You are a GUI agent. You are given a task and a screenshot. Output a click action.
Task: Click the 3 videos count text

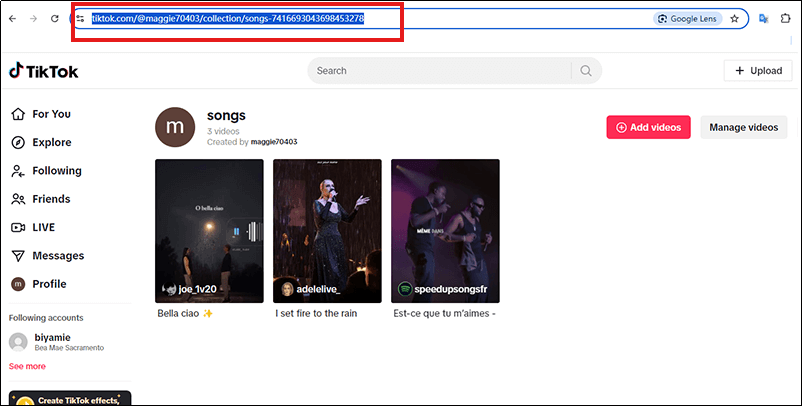coord(223,132)
